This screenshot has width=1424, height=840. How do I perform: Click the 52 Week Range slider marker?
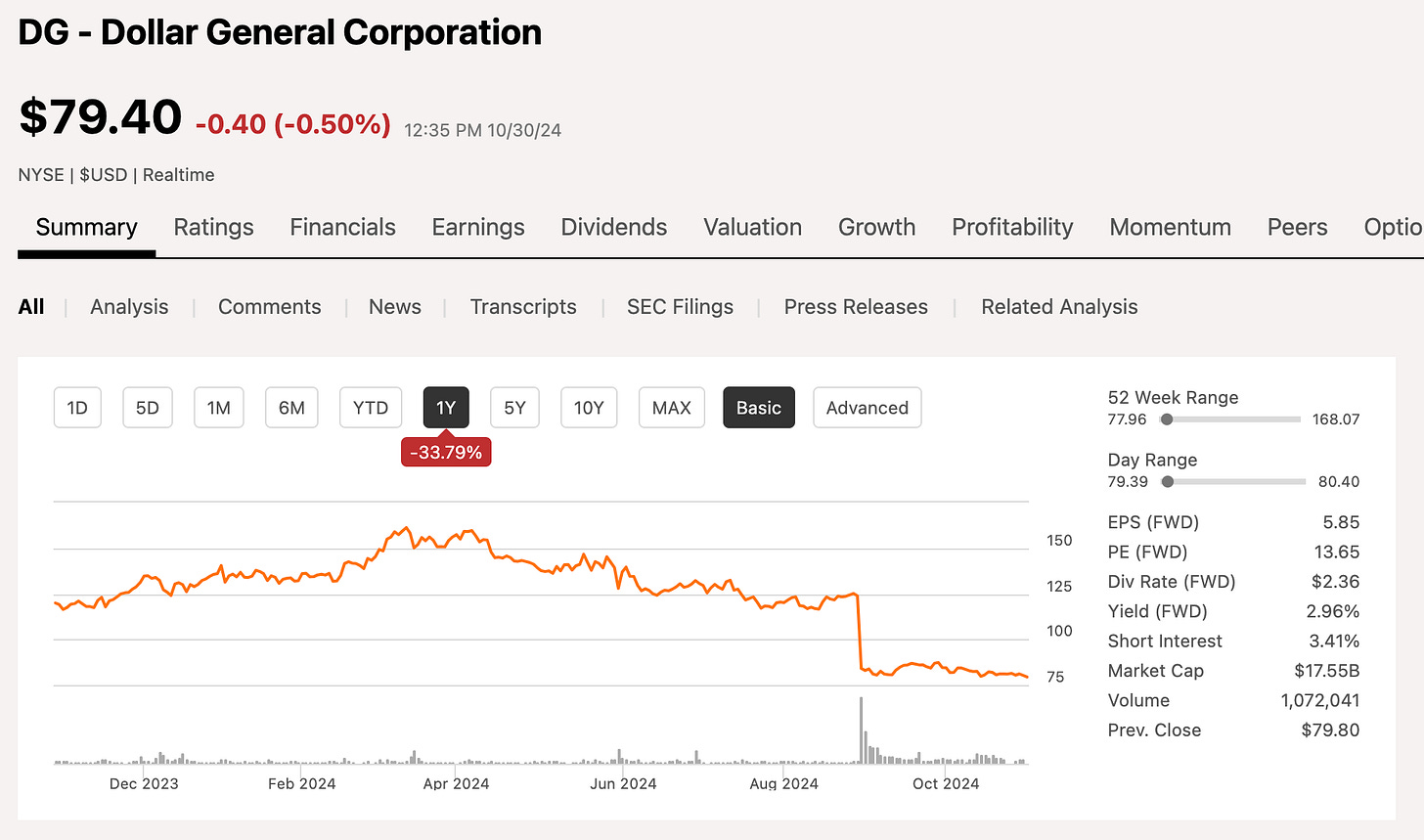[1167, 420]
